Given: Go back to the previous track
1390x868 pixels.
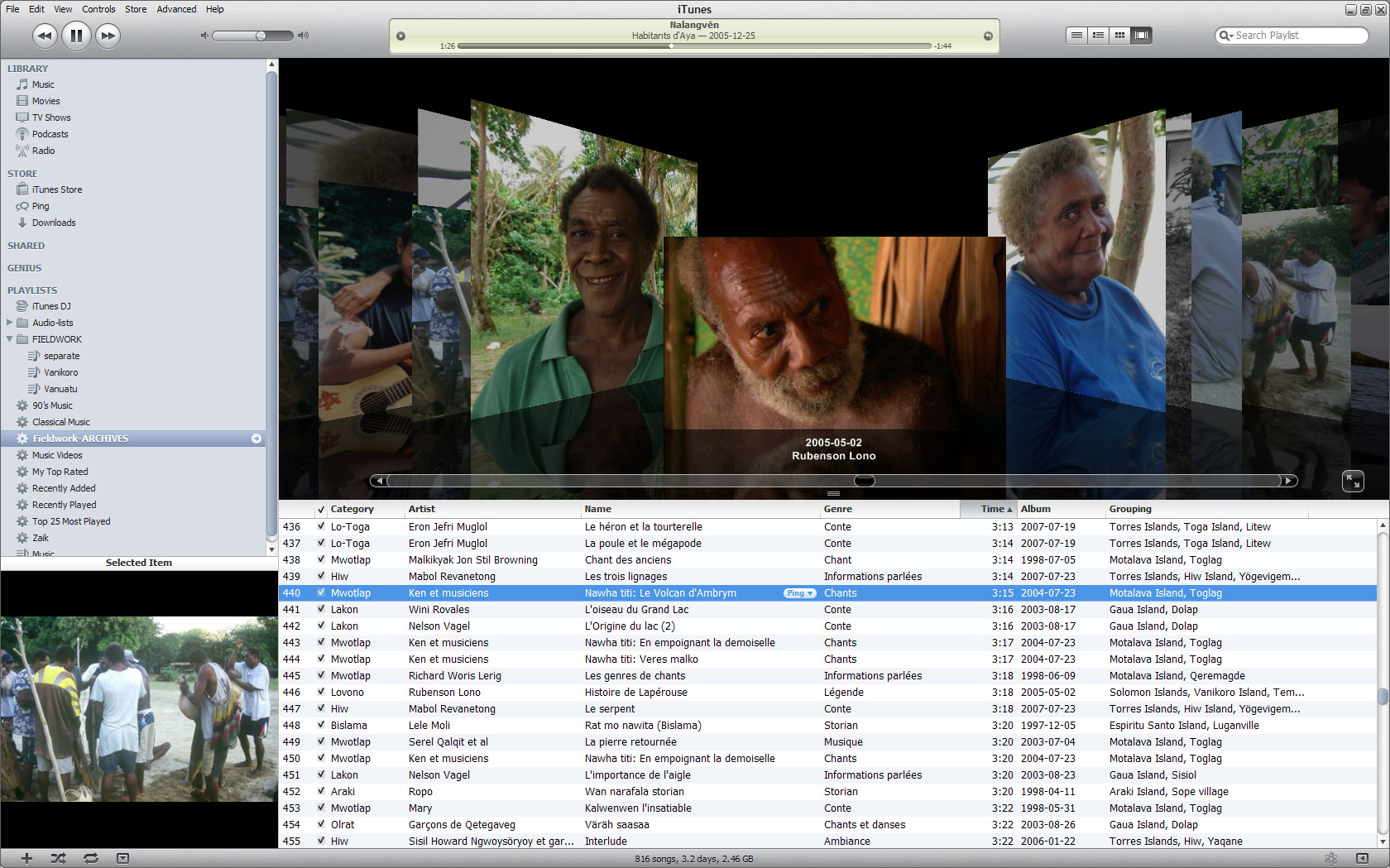Looking at the screenshot, I should click(x=45, y=36).
